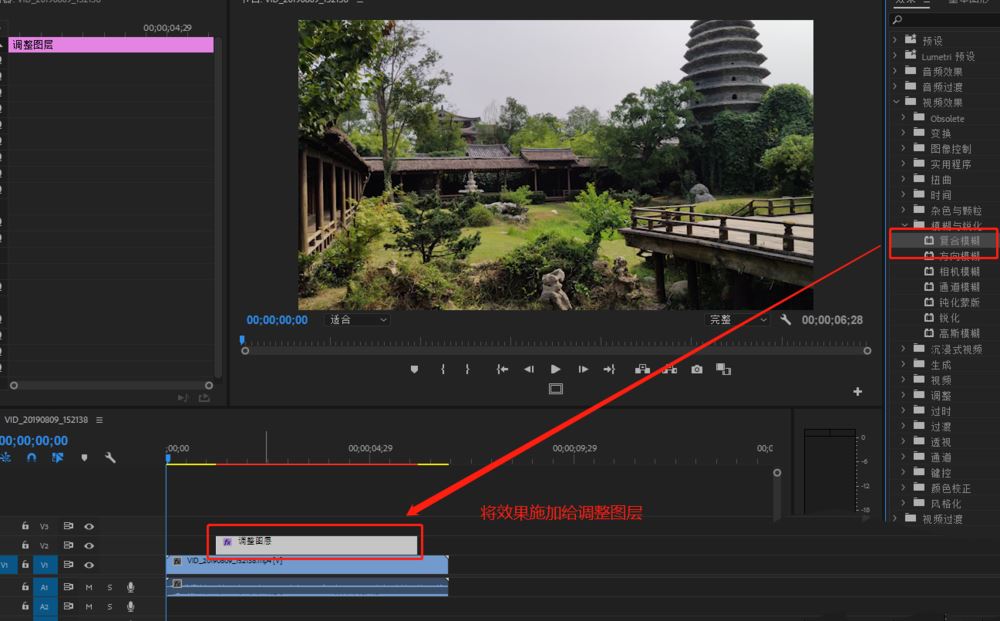The width and height of the screenshot is (1000, 621).
Task: Toggle linked selection in the timeline
Action: tap(57, 458)
